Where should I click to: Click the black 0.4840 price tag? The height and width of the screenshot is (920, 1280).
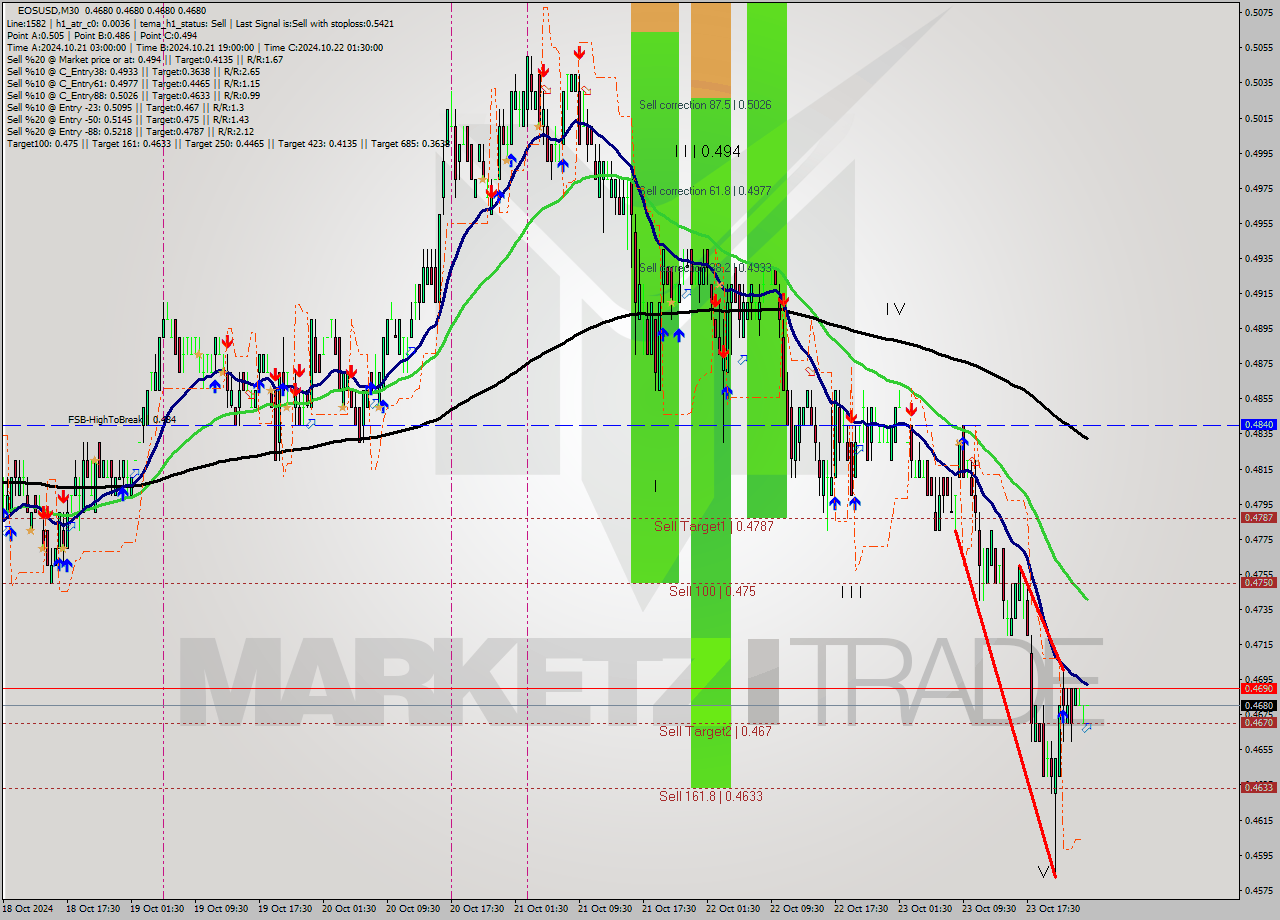click(x=1258, y=424)
